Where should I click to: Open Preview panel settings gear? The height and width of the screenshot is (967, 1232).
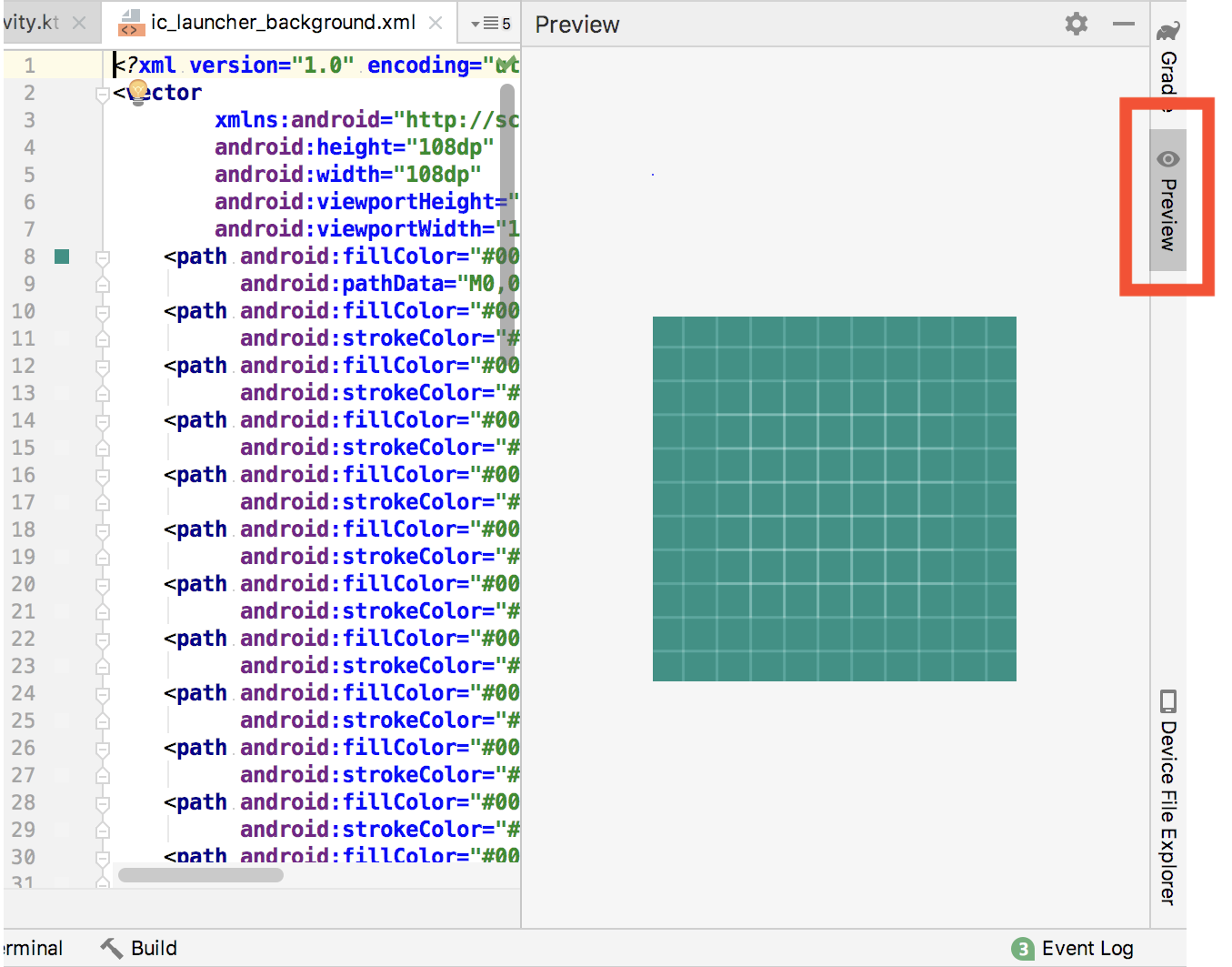tap(1077, 24)
